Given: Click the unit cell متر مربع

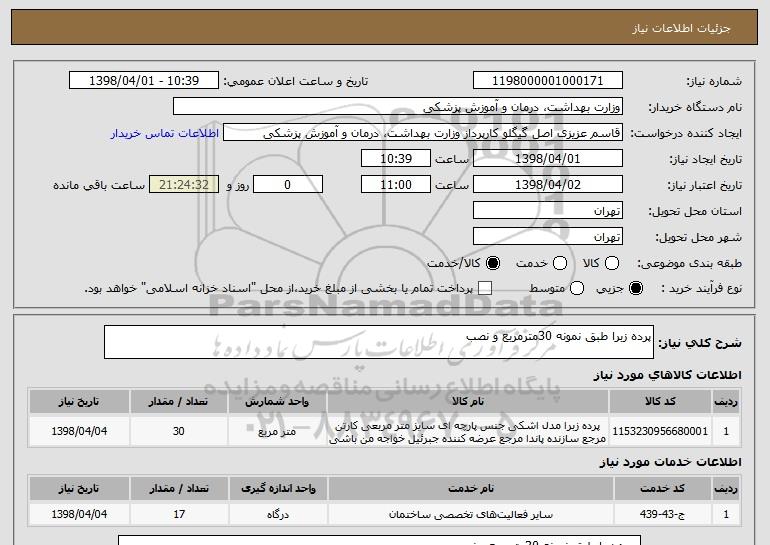Looking at the screenshot, I should click(x=277, y=432).
